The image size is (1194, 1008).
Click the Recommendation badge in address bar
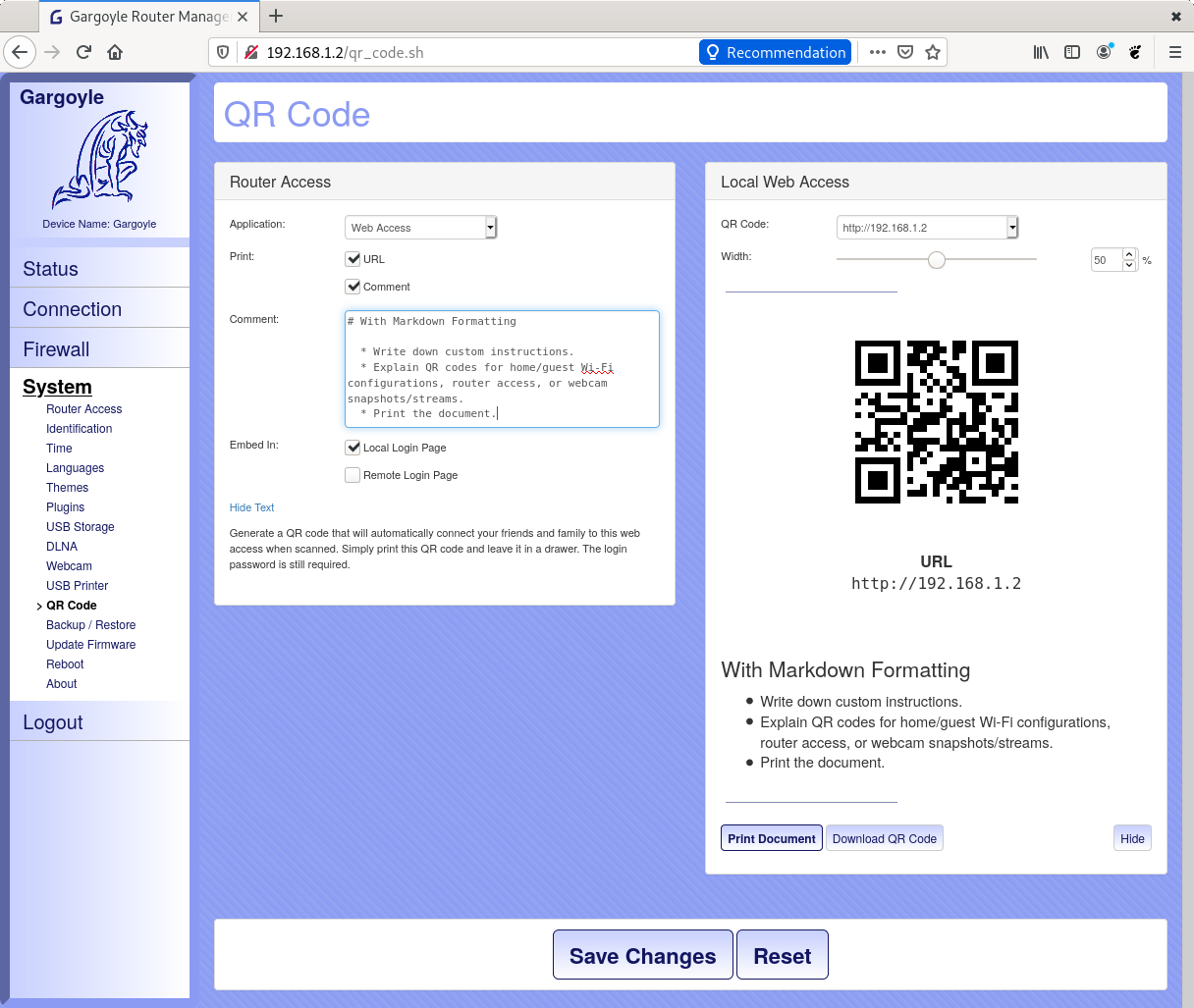[x=775, y=52]
